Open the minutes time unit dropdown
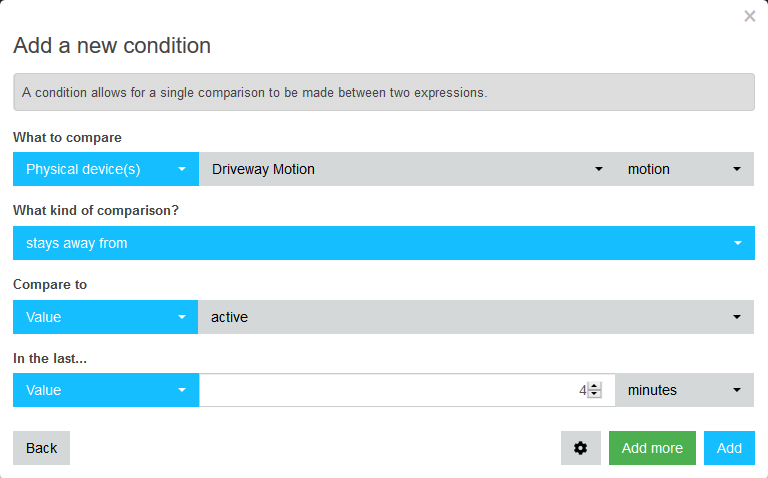This screenshot has width=768, height=478. [684, 390]
